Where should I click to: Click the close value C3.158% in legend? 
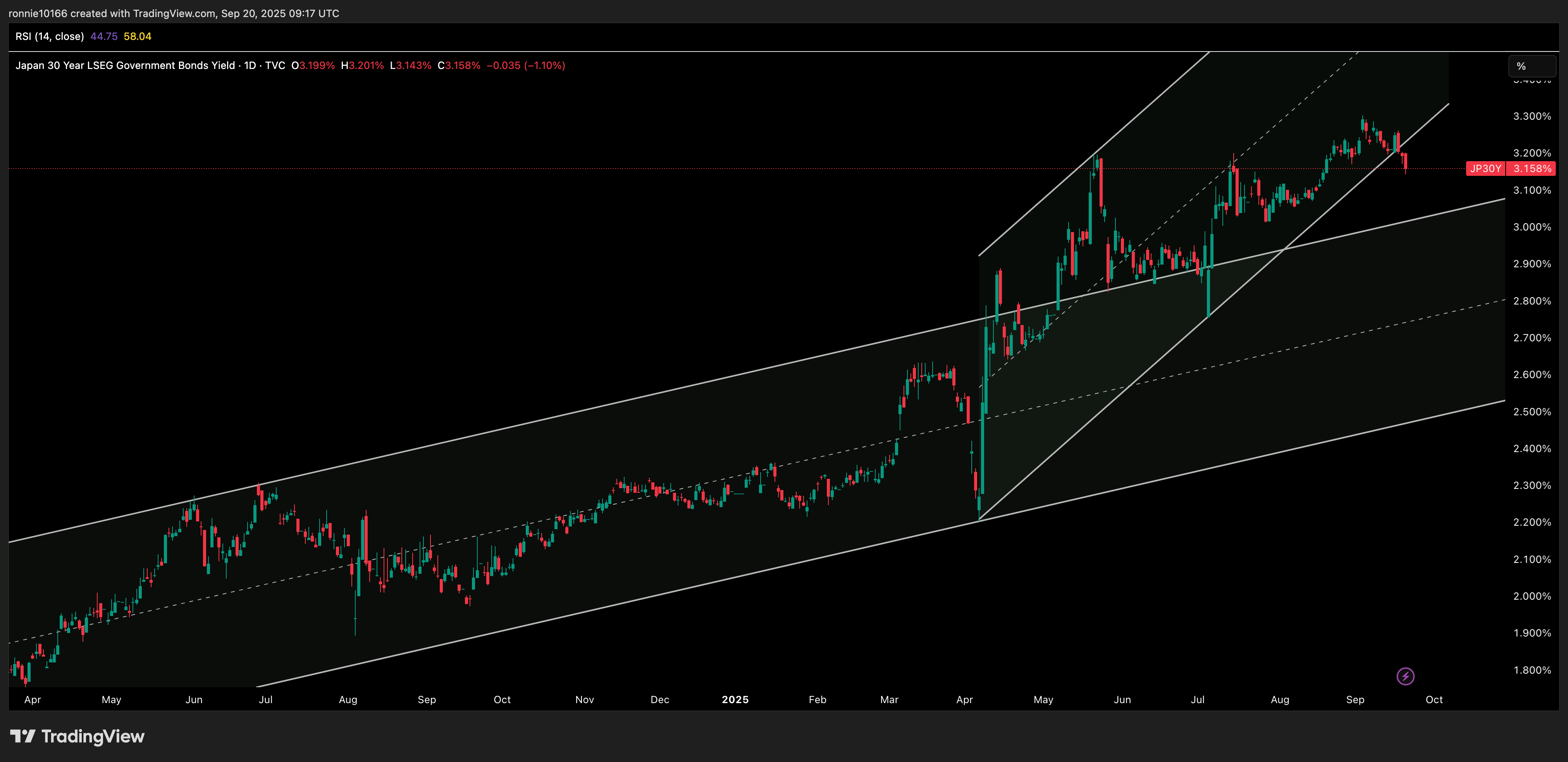tap(459, 66)
